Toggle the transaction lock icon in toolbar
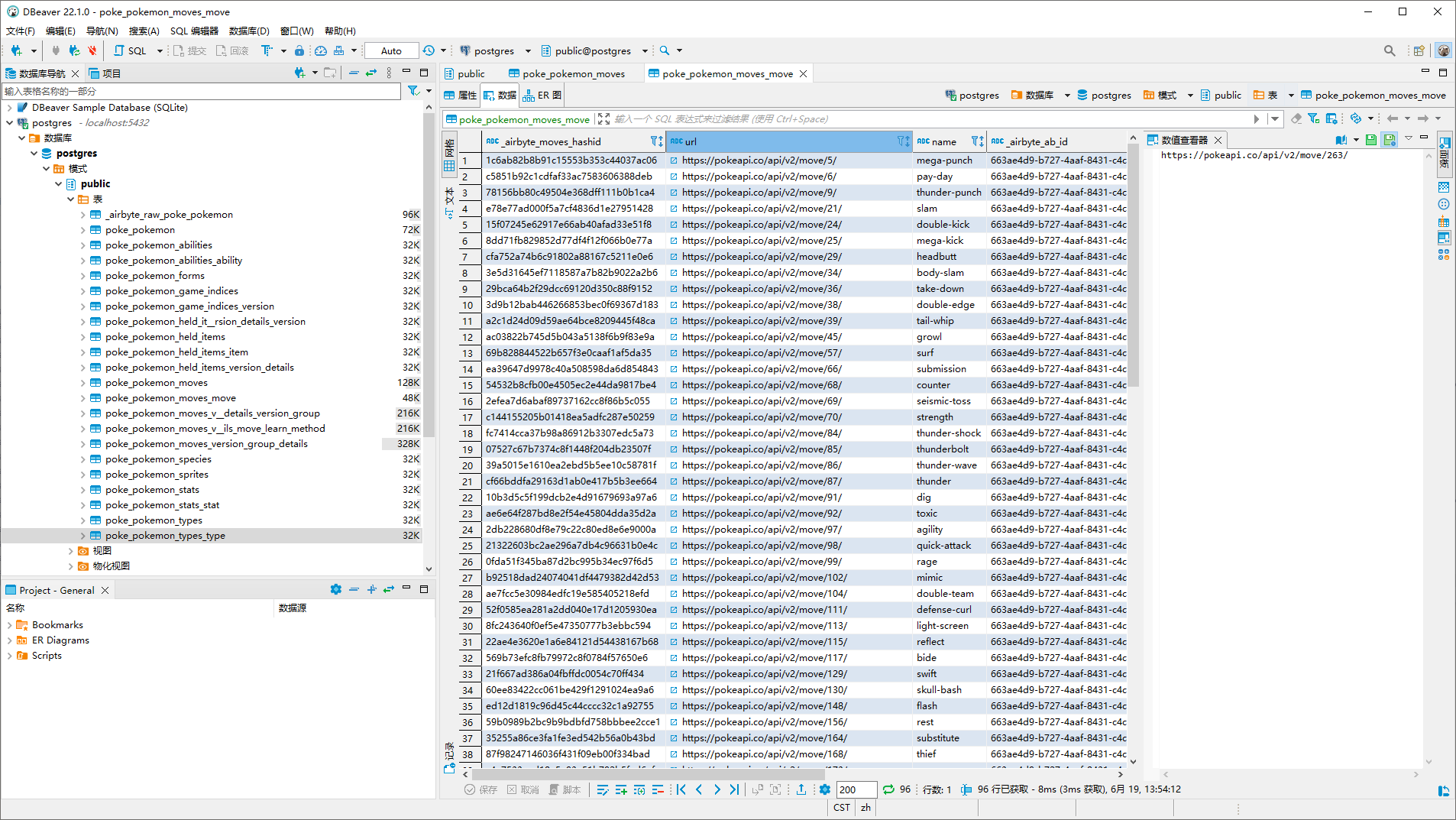This screenshot has width=1456, height=820. coord(299,50)
